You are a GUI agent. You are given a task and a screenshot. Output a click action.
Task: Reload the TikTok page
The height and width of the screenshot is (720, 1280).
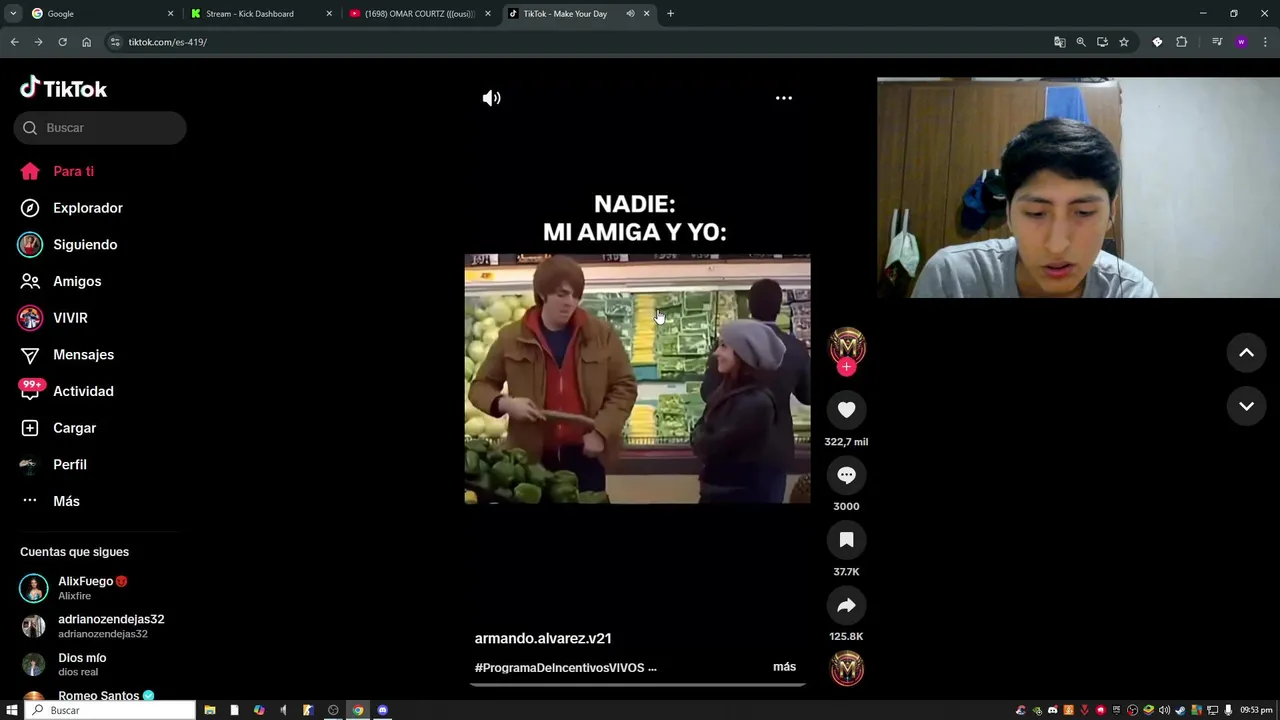(x=62, y=42)
